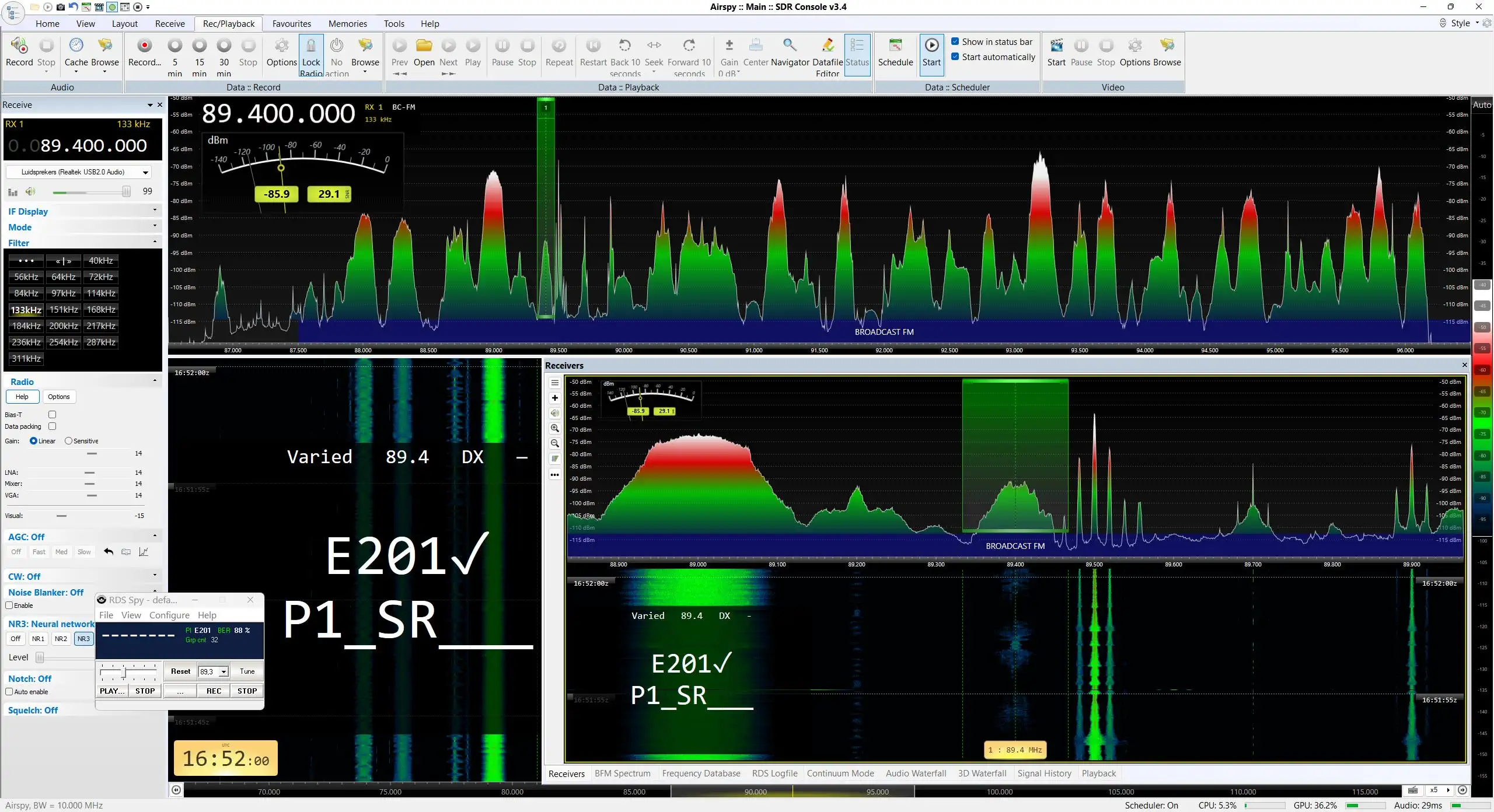Click plus icon in Receivers panel
Image resolution: width=1494 pixels, height=812 pixels.
coord(555,398)
